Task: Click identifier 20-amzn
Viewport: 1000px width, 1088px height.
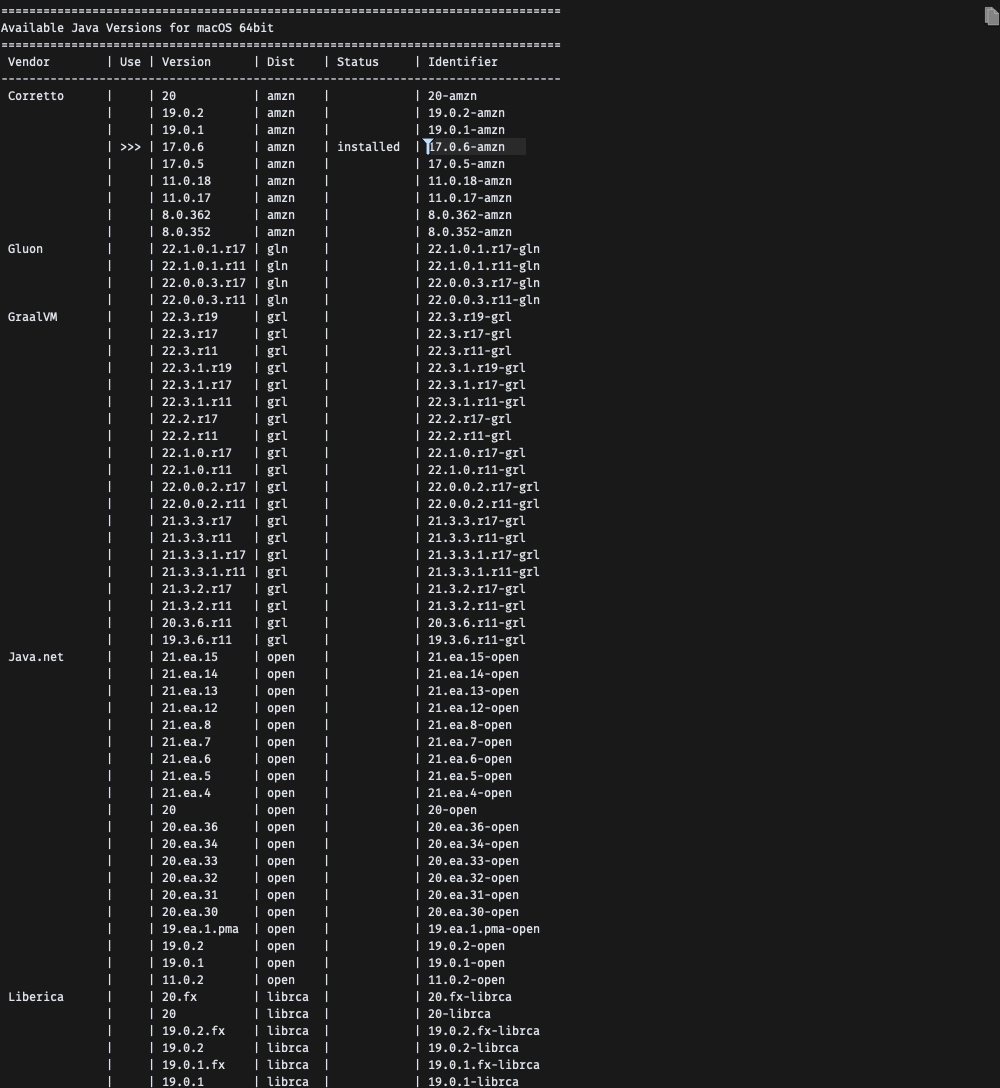Action: (452, 96)
